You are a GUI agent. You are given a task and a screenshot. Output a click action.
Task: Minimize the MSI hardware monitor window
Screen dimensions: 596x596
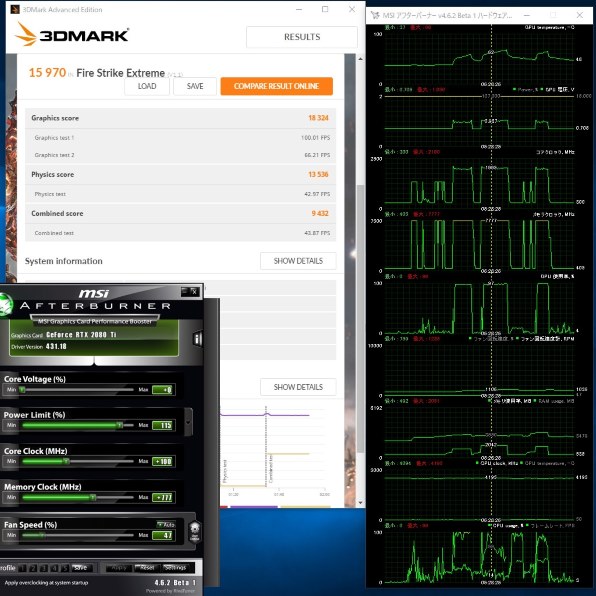[x=527, y=15]
